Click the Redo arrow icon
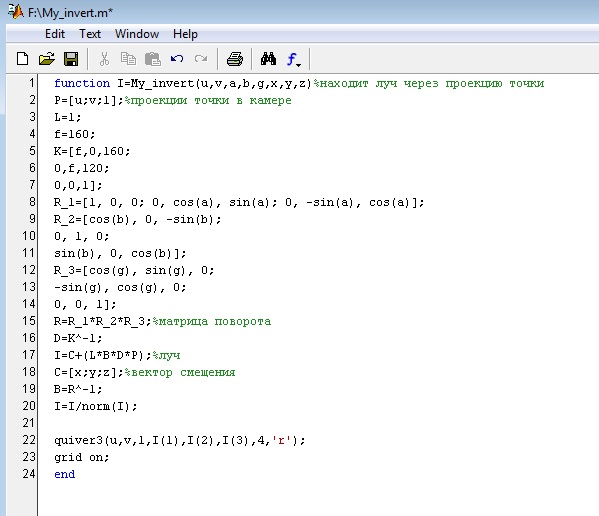This screenshot has height=516, width=599. click(x=201, y=59)
